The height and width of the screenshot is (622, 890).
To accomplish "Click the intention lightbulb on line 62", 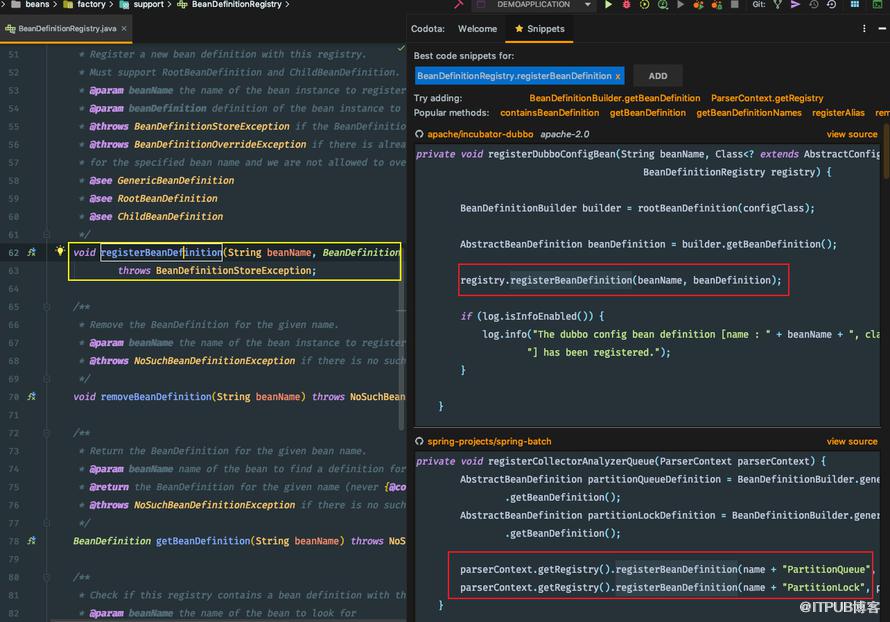I will (x=60, y=250).
